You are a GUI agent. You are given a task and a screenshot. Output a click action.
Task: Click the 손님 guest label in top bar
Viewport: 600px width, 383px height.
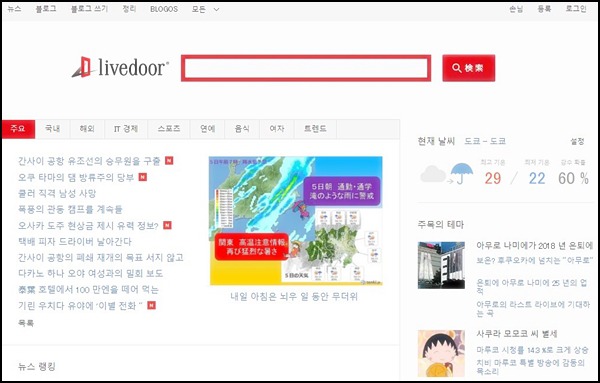coord(516,9)
